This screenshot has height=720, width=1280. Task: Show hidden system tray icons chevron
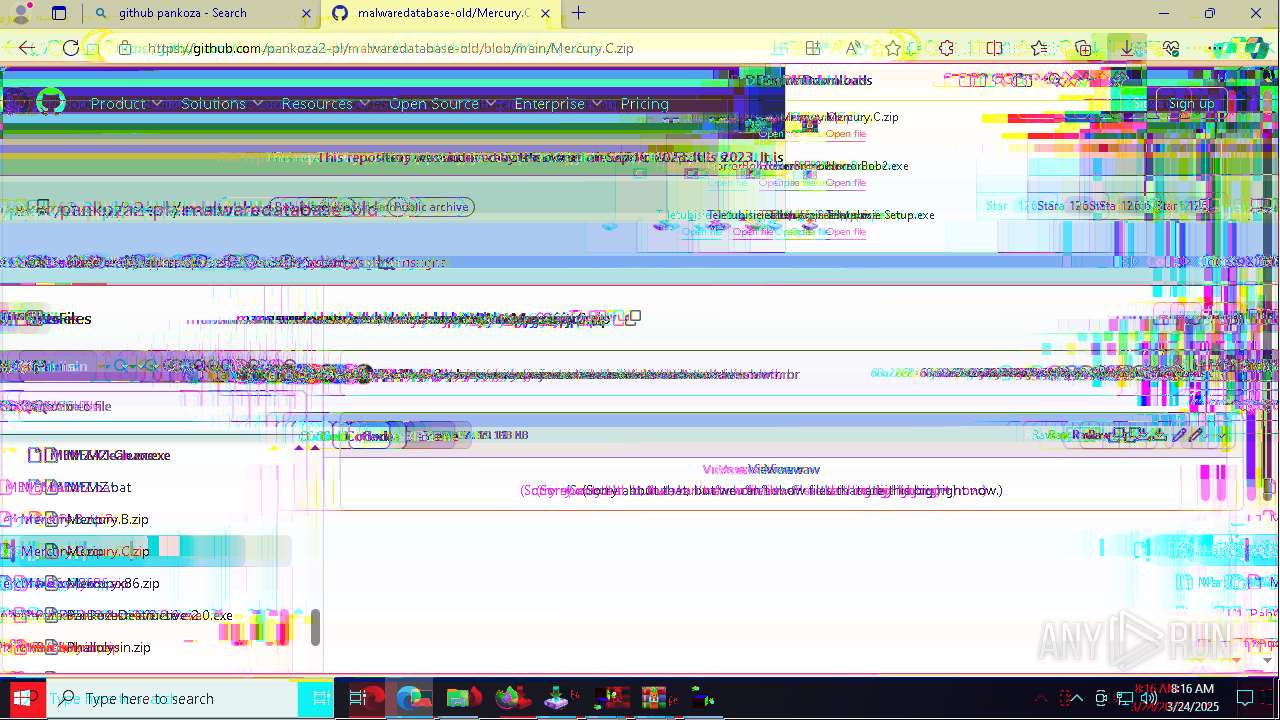coord(1077,698)
